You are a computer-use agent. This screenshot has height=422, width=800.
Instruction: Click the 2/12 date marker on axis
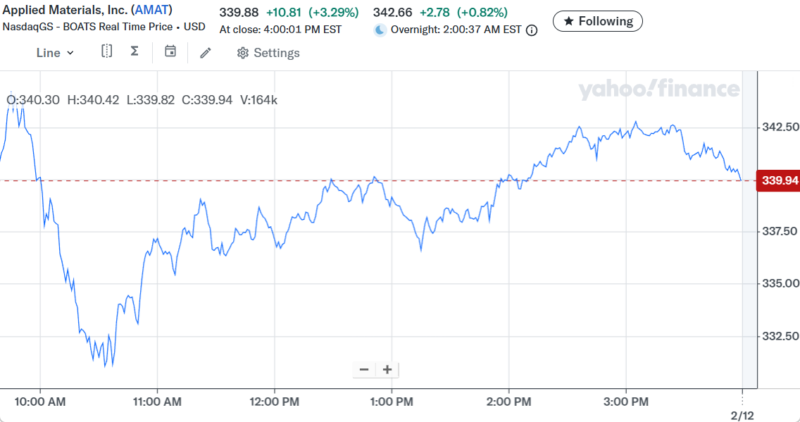click(x=742, y=413)
